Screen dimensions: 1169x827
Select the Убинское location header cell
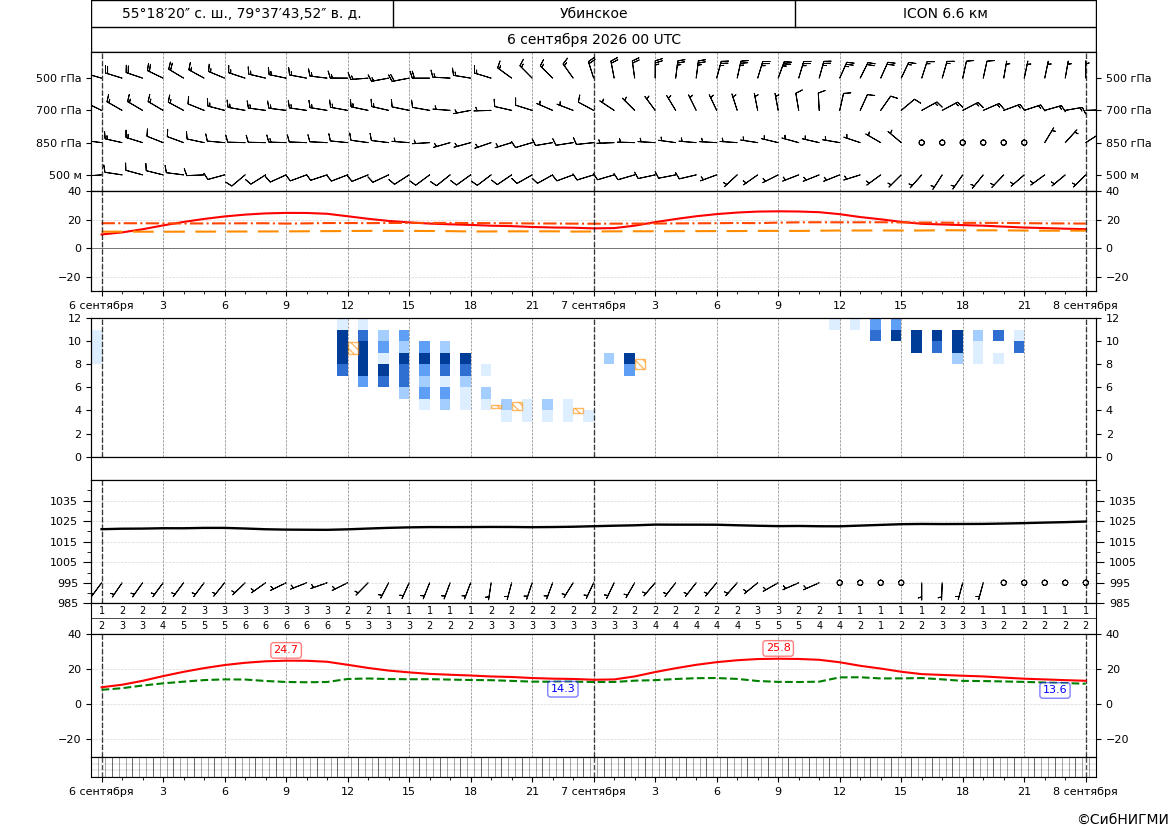[x=594, y=13]
